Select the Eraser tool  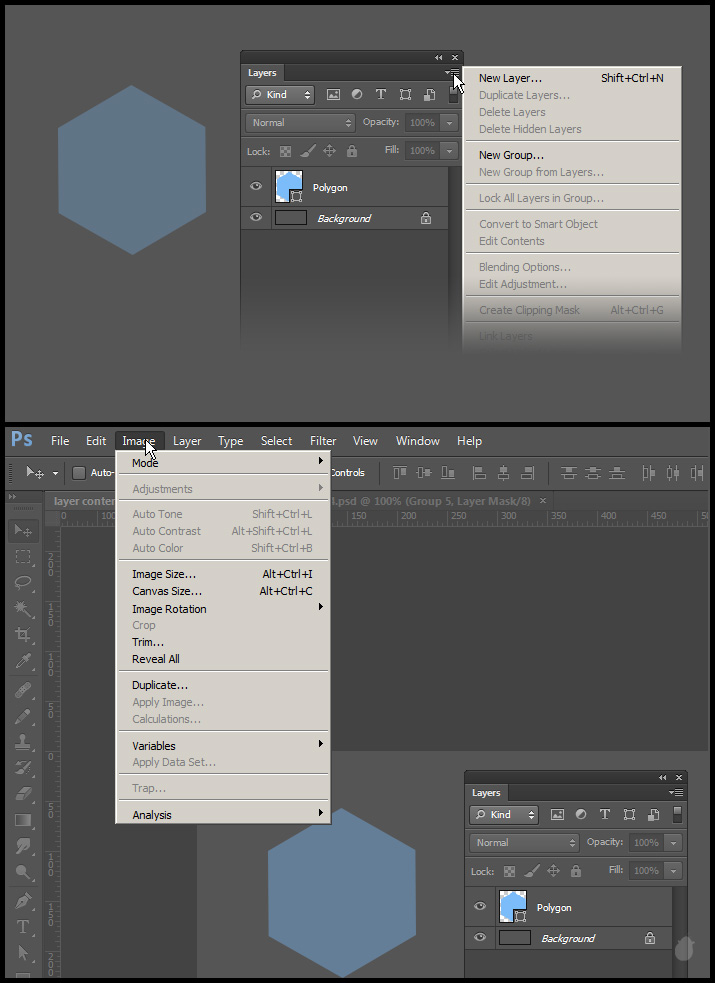click(23, 794)
